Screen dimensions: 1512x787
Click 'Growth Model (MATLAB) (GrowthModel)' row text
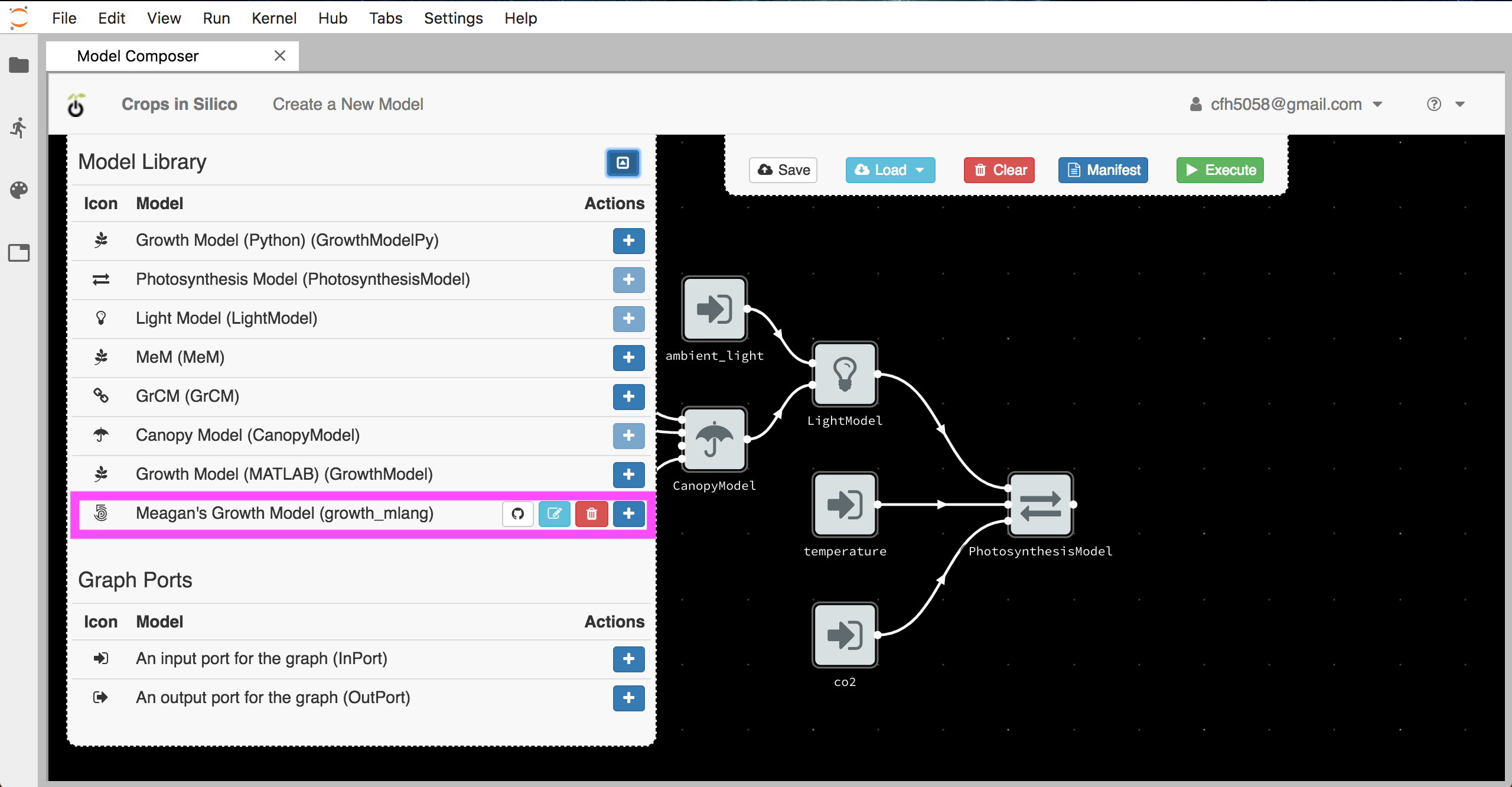tap(285, 474)
